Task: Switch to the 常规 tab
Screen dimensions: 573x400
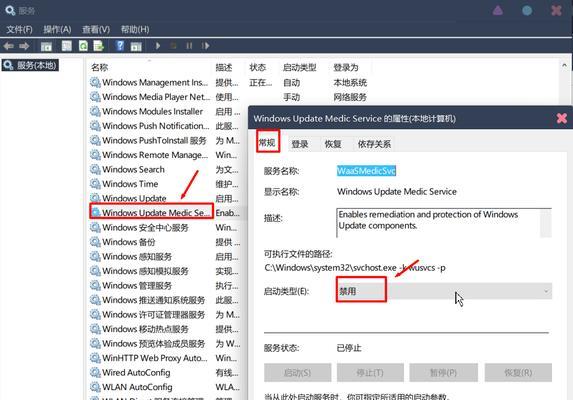Action: 267,142
